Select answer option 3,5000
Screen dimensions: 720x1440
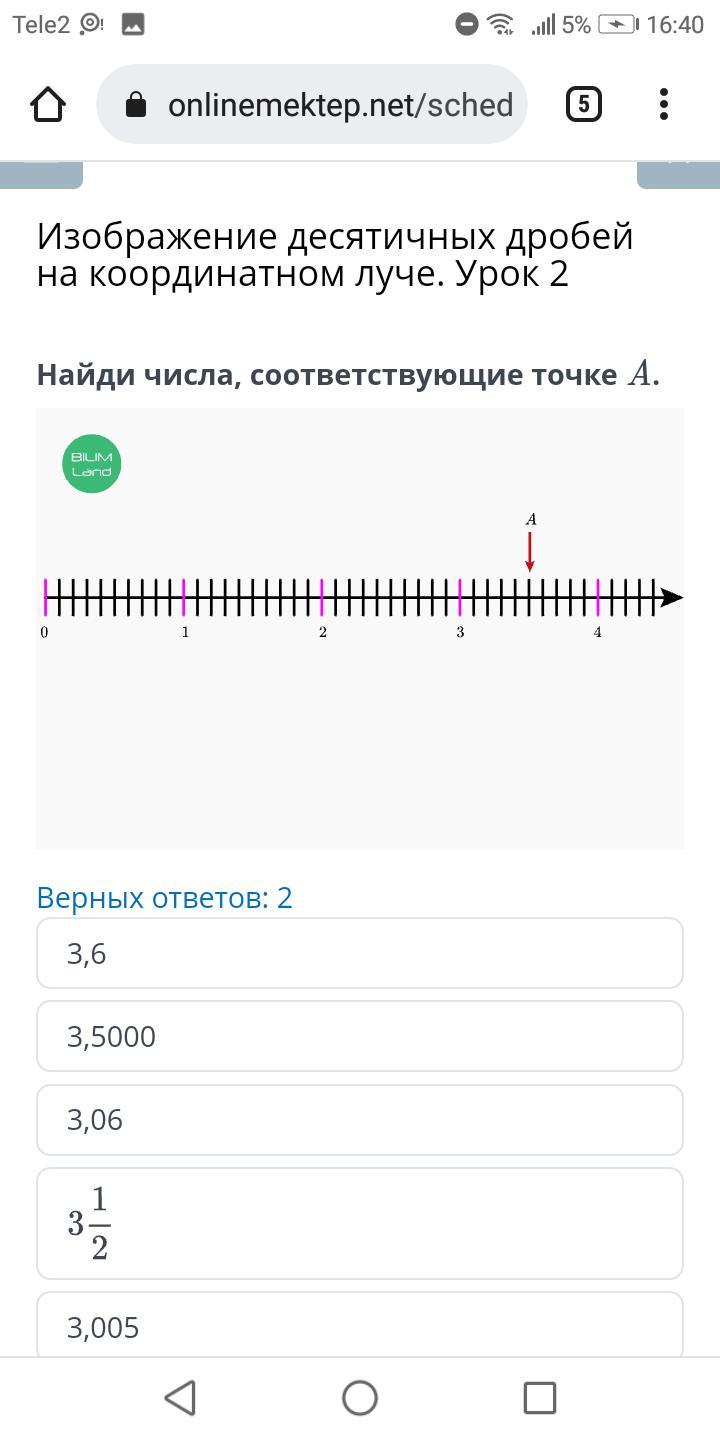[x=360, y=1036]
